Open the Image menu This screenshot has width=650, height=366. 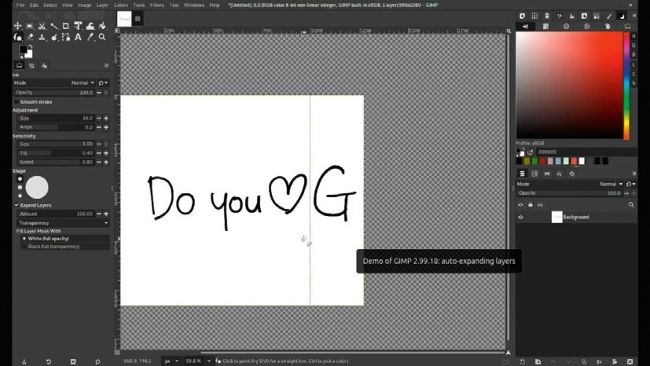pos(85,5)
